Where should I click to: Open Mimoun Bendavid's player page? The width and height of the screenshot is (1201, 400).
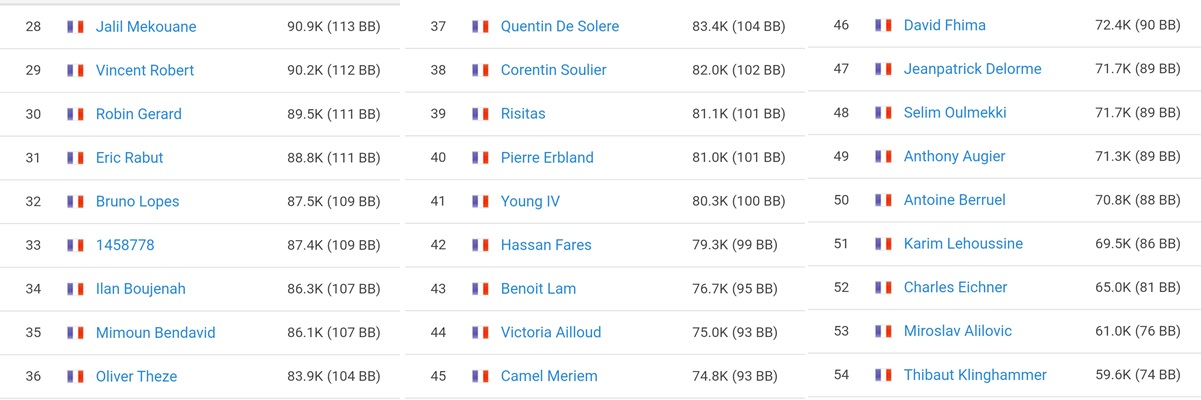[x=155, y=332]
